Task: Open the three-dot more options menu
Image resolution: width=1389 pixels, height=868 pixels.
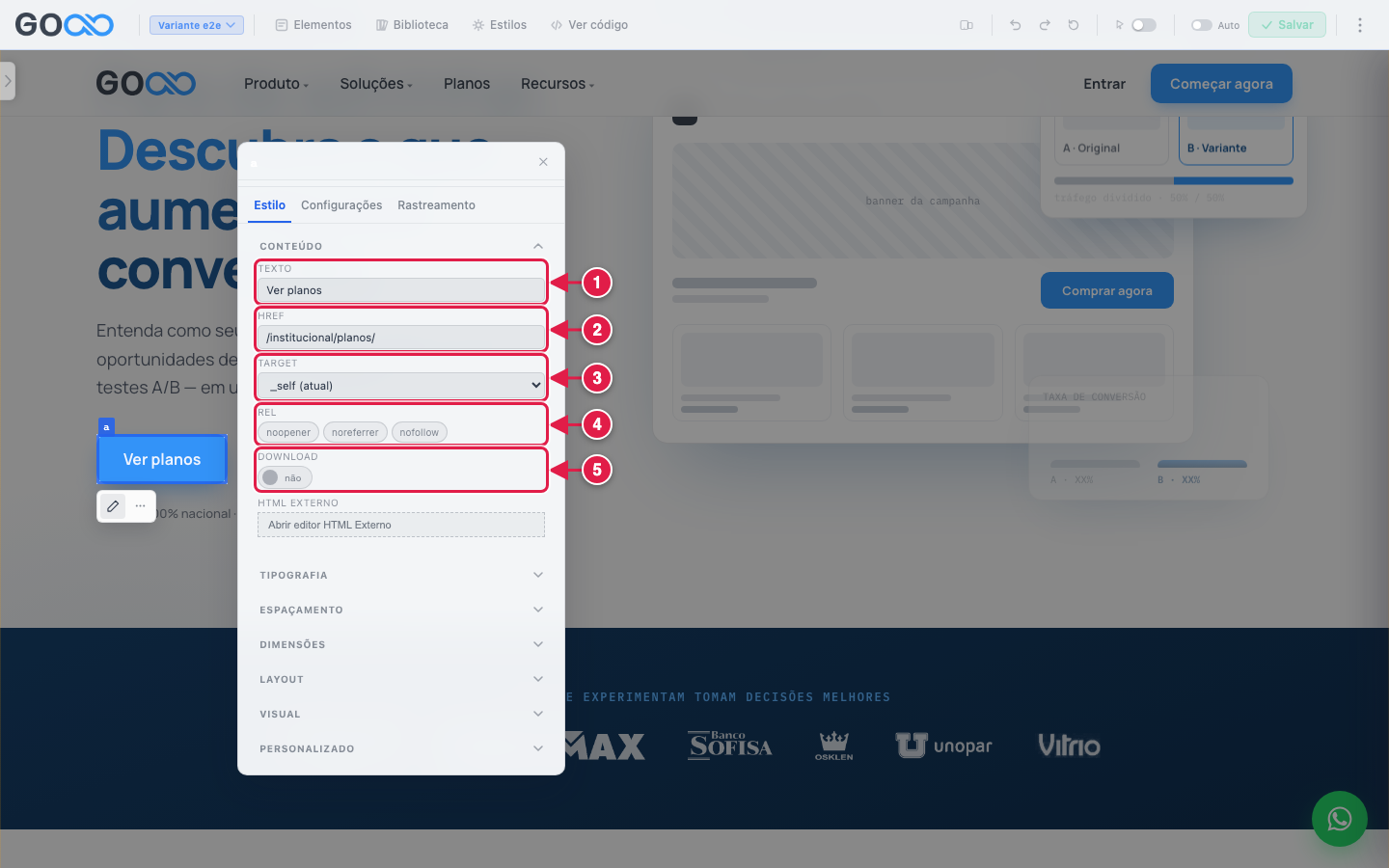Action: click(x=1360, y=25)
